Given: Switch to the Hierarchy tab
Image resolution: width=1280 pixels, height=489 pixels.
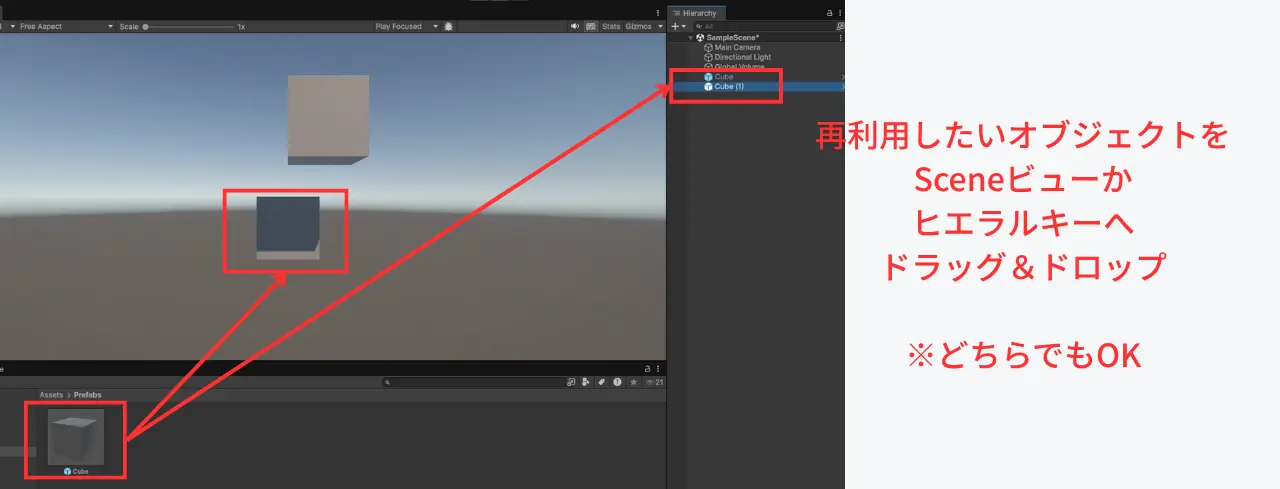Looking at the screenshot, I should tap(698, 12).
